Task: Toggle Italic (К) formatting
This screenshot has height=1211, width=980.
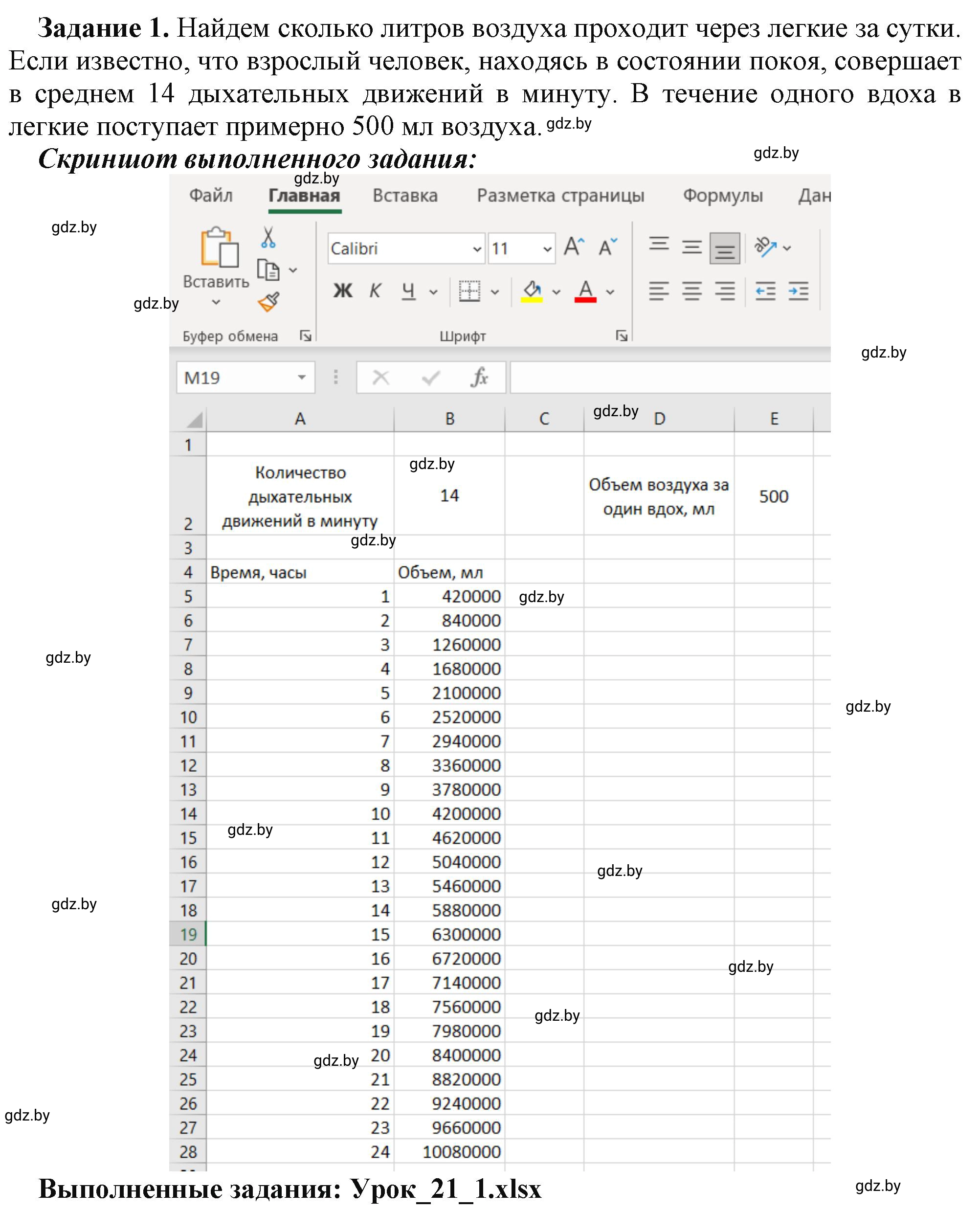Action: (375, 291)
